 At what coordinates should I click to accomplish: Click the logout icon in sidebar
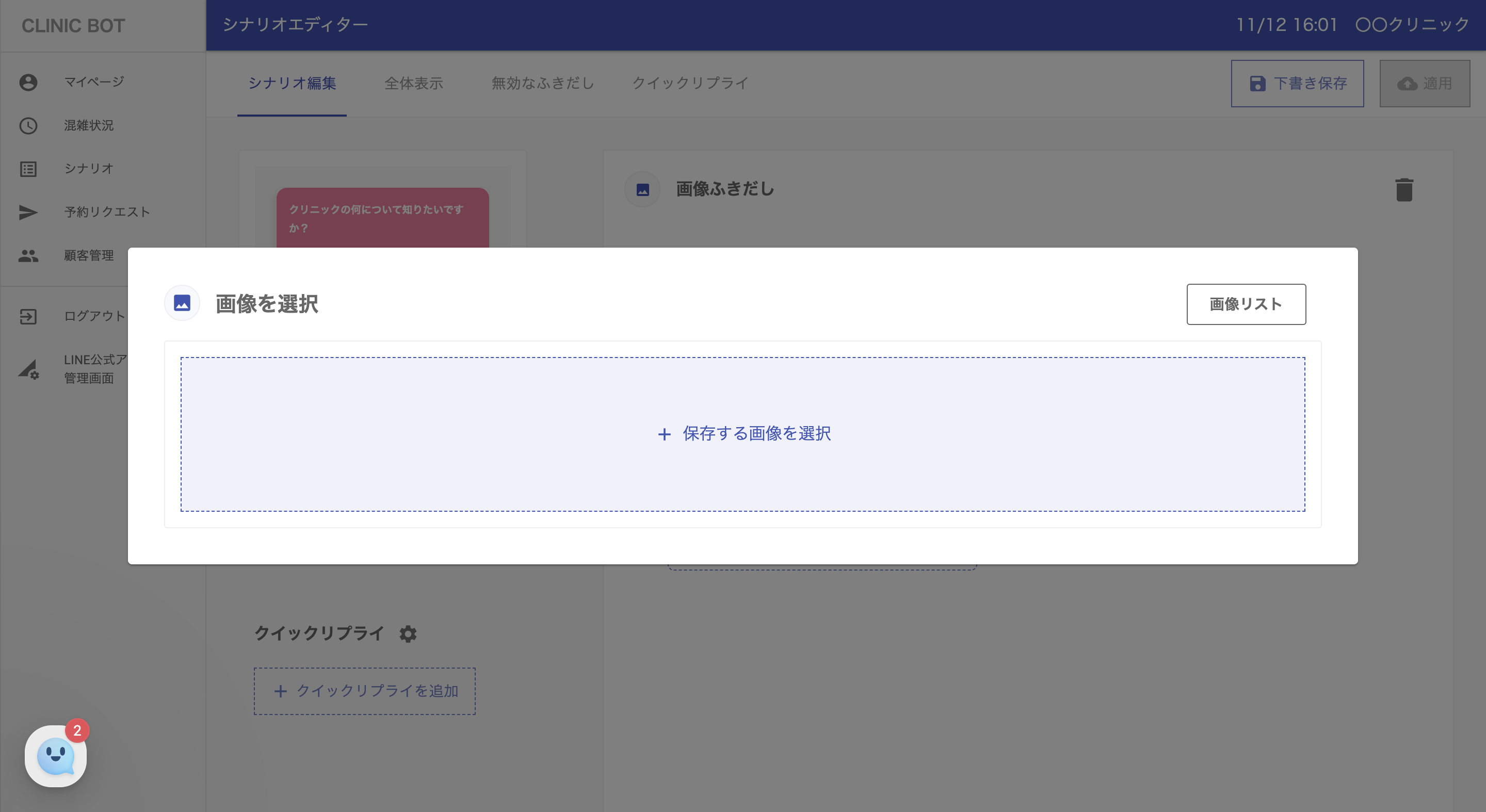[x=28, y=317]
